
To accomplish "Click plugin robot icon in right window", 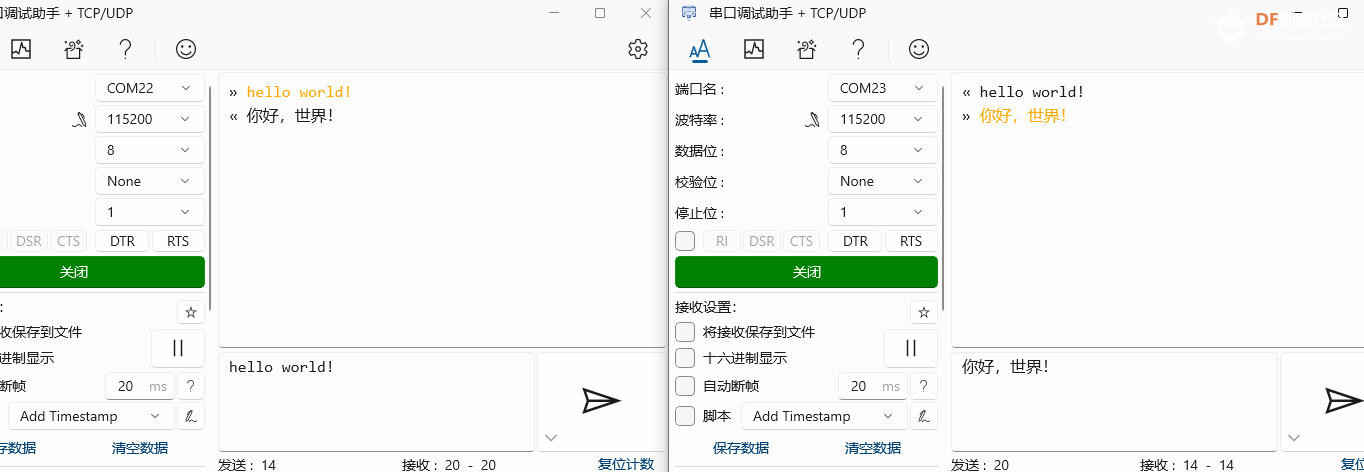I will 806,48.
